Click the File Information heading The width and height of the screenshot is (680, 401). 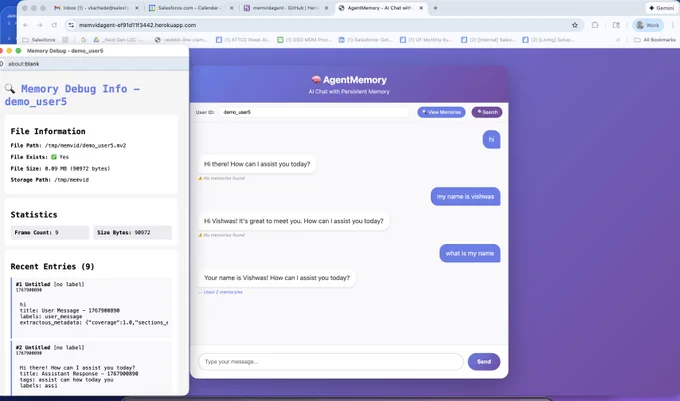pyautogui.click(x=48, y=131)
